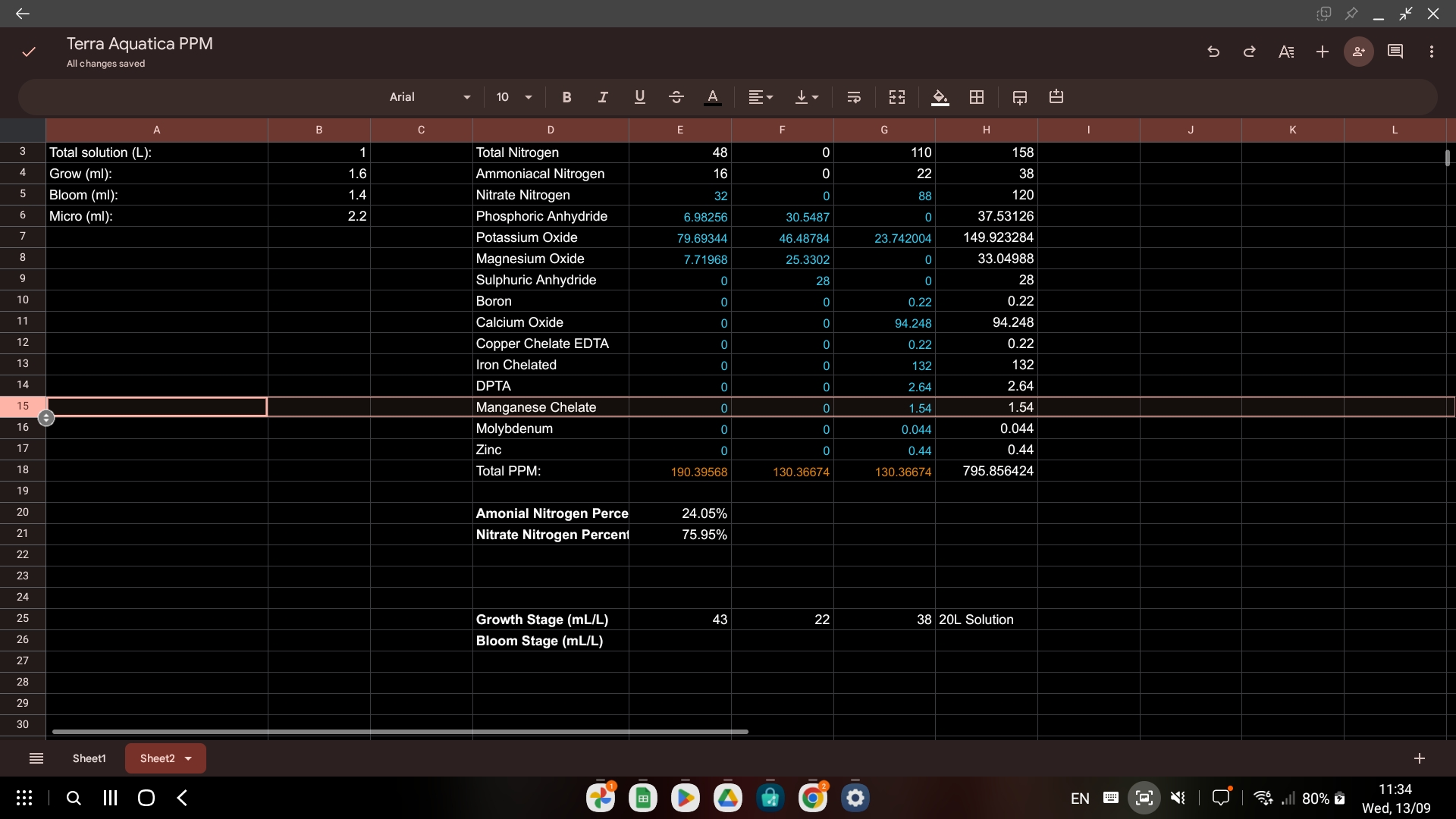Open the Arial font dropdown
This screenshot has height=819, width=1456.
(429, 97)
